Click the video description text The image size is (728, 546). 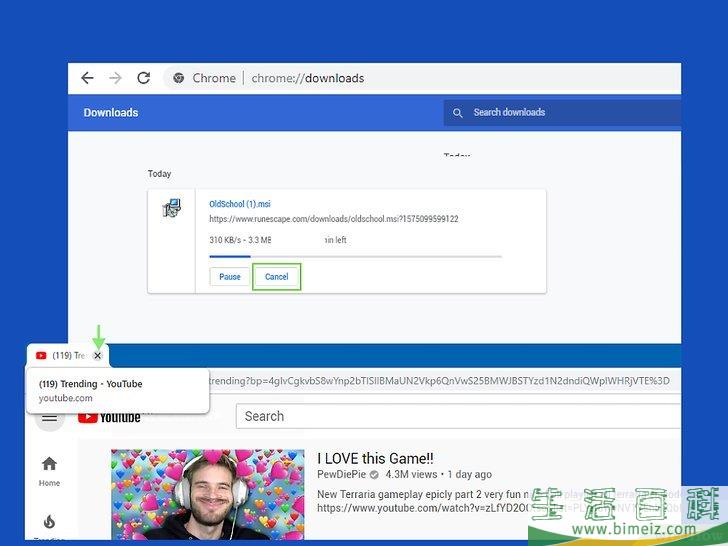click(x=499, y=501)
